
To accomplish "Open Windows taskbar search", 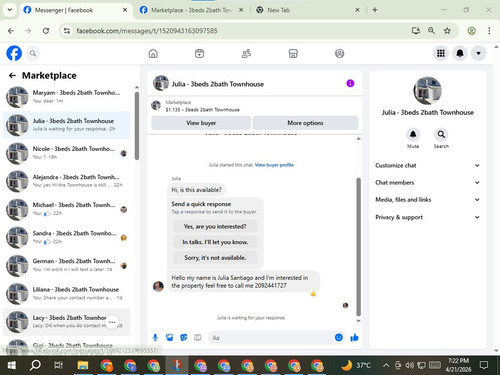I will click(35, 365).
